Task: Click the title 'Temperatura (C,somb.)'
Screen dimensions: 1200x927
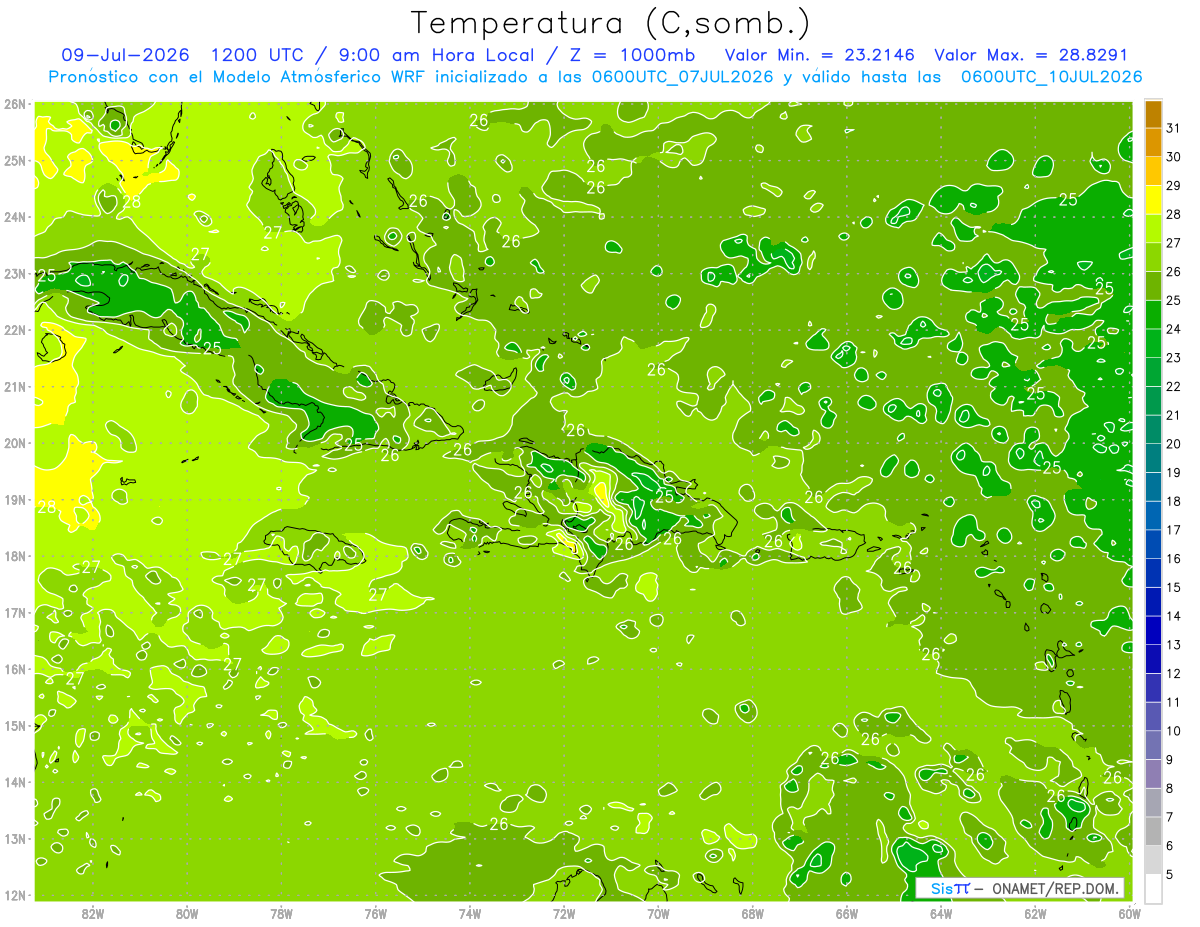Action: pos(610,24)
